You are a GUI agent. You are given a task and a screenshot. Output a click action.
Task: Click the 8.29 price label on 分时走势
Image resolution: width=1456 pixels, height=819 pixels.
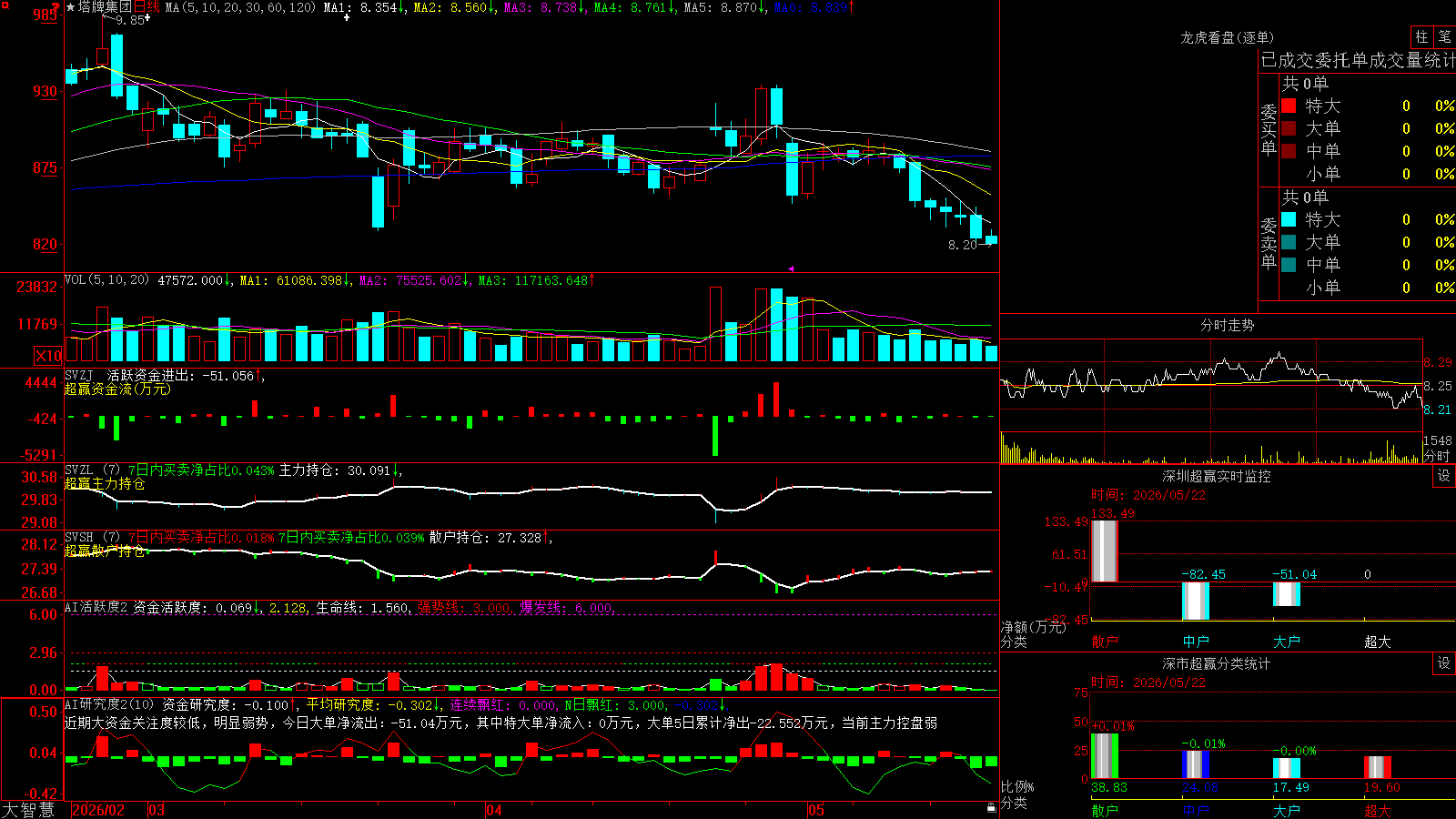pos(1438,362)
